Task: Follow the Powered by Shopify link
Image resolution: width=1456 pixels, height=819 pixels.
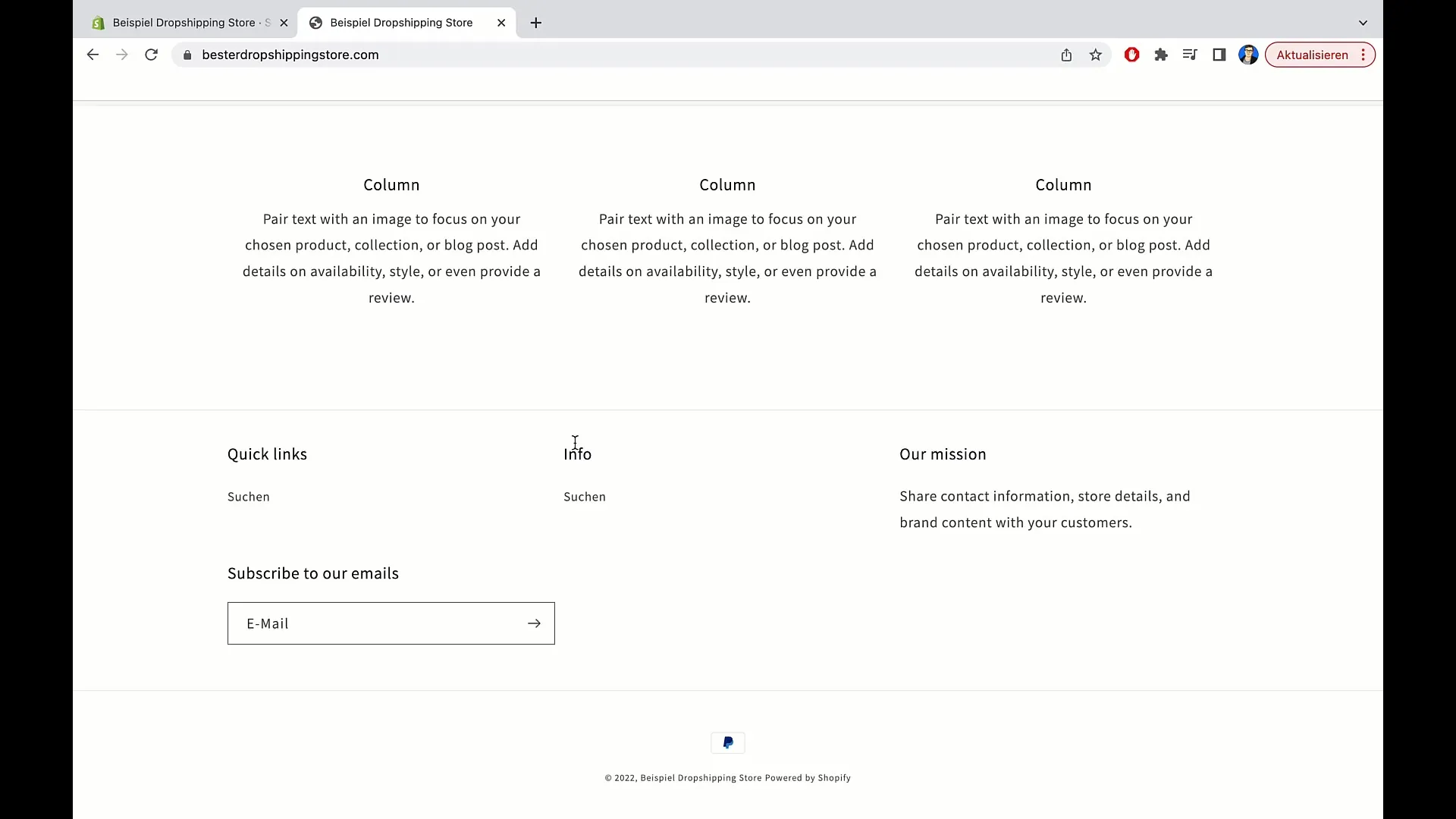Action: [x=808, y=778]
